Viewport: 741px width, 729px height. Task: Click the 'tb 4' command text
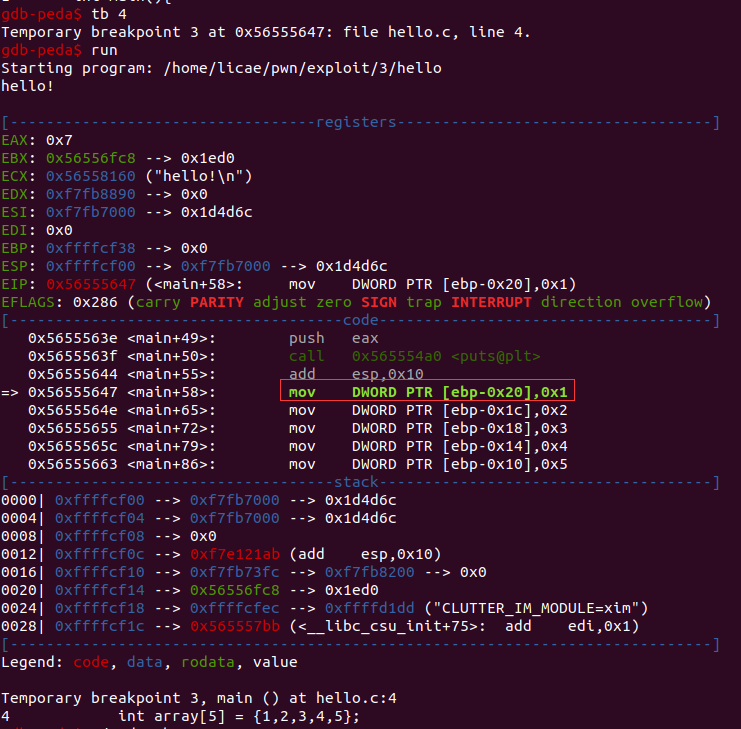coord(109,14)
